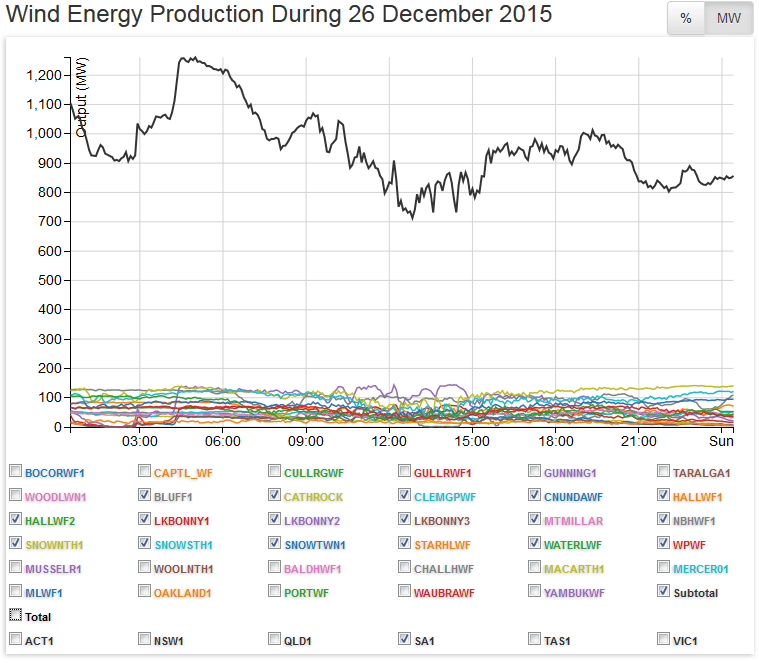Check the OAKLAND1 checkbox
This screenshot has width=759, height=663.
click(145, 591)
